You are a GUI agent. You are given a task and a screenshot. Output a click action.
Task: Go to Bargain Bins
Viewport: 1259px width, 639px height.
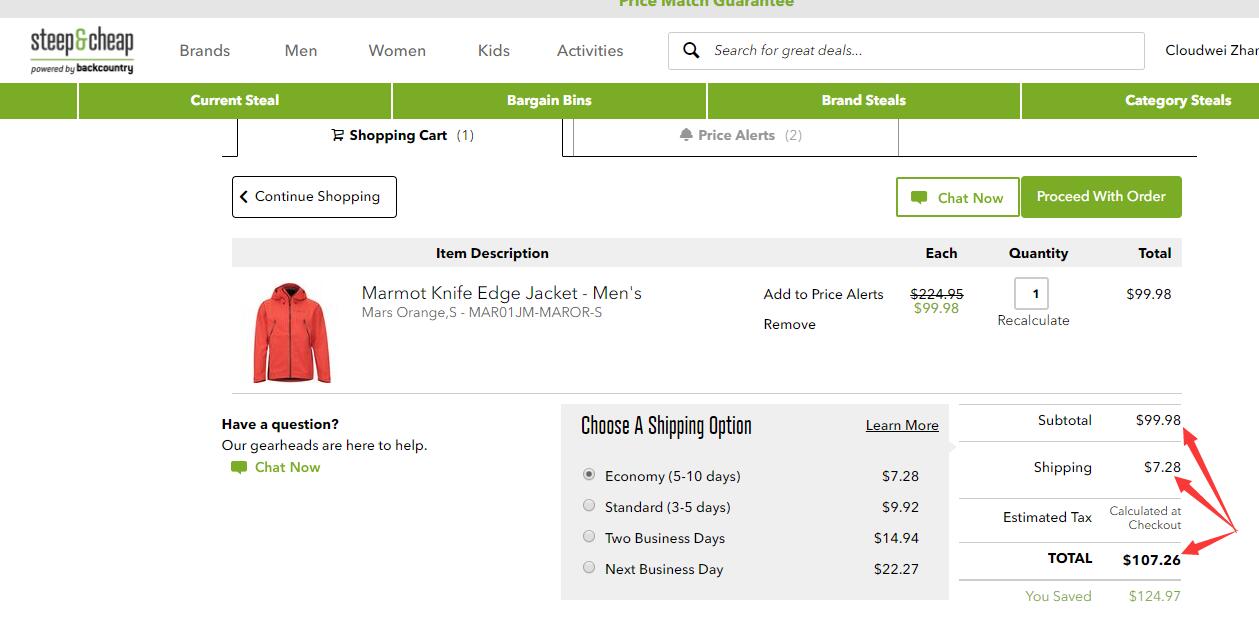(549, 100)
